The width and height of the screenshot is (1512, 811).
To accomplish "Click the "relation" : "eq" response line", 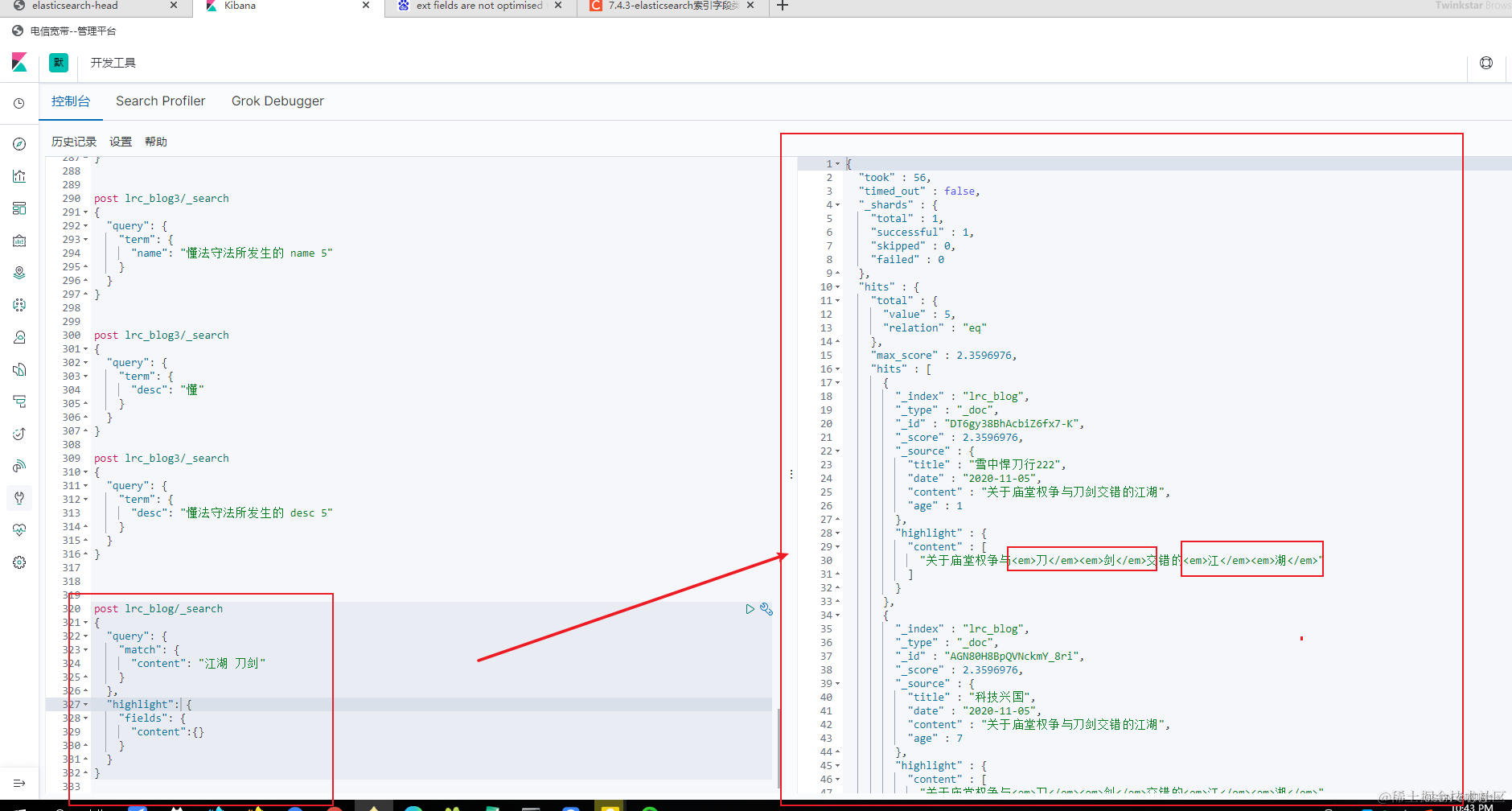I will 935,328.
